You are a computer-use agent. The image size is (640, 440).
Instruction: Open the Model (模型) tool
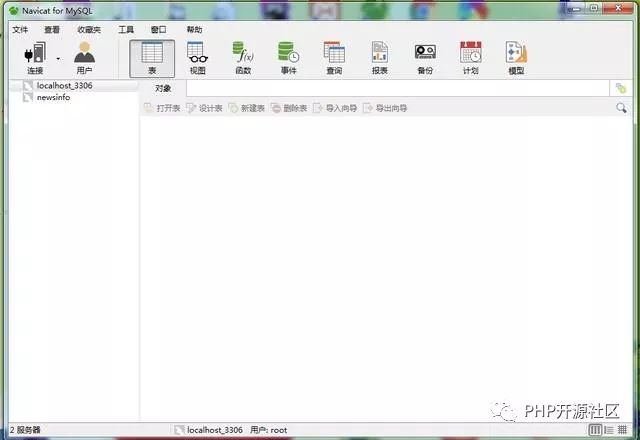(516, 58)
